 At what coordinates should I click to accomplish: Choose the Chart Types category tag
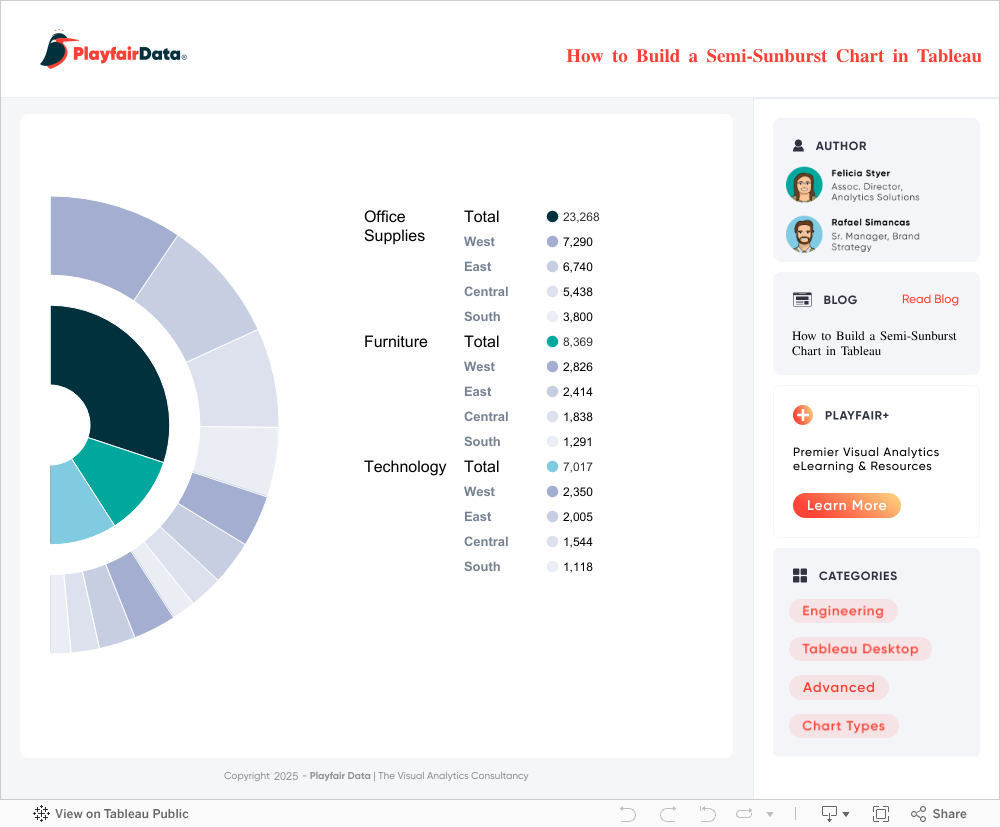(843, 726)
